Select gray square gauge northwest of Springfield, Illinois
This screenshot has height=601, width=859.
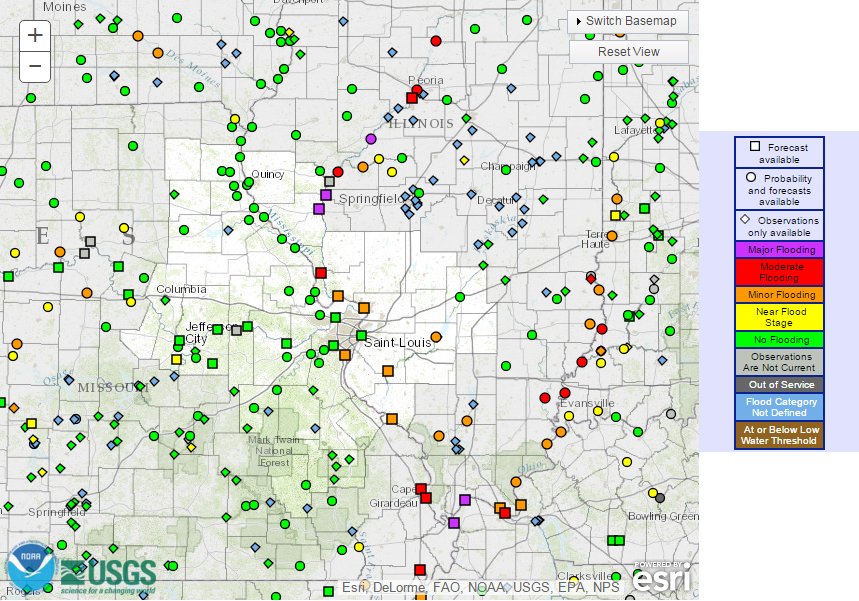[329, 181]
